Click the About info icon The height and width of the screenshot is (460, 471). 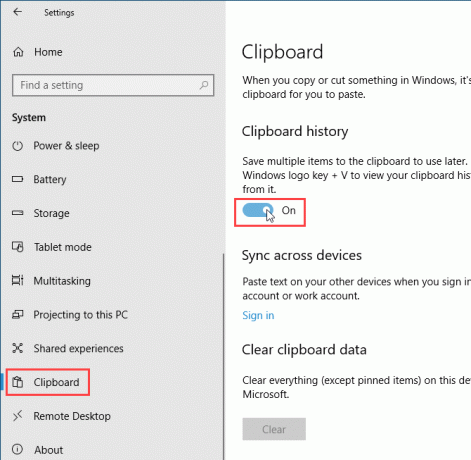pos(18,449)
